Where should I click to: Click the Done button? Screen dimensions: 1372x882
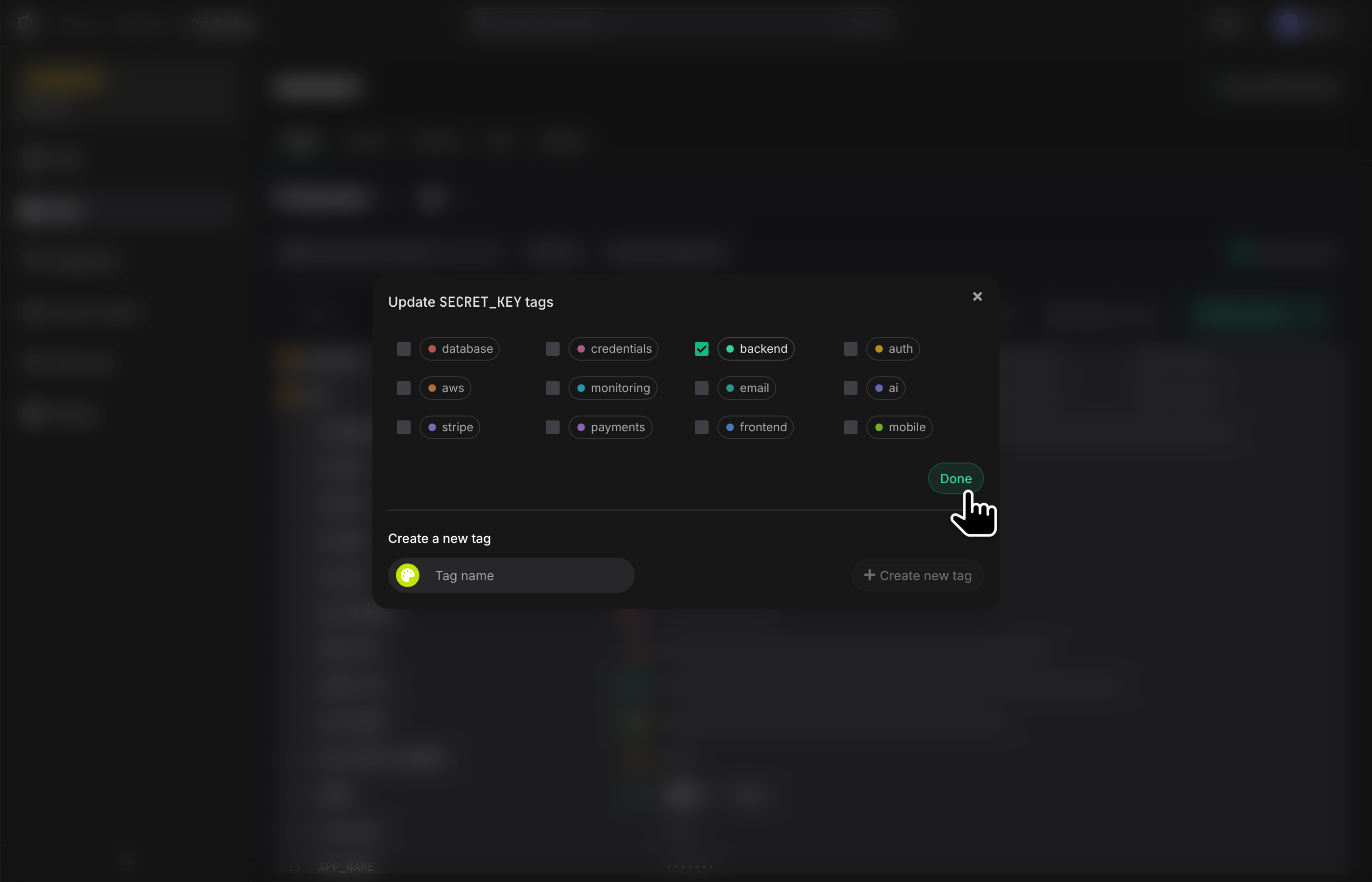955,478
